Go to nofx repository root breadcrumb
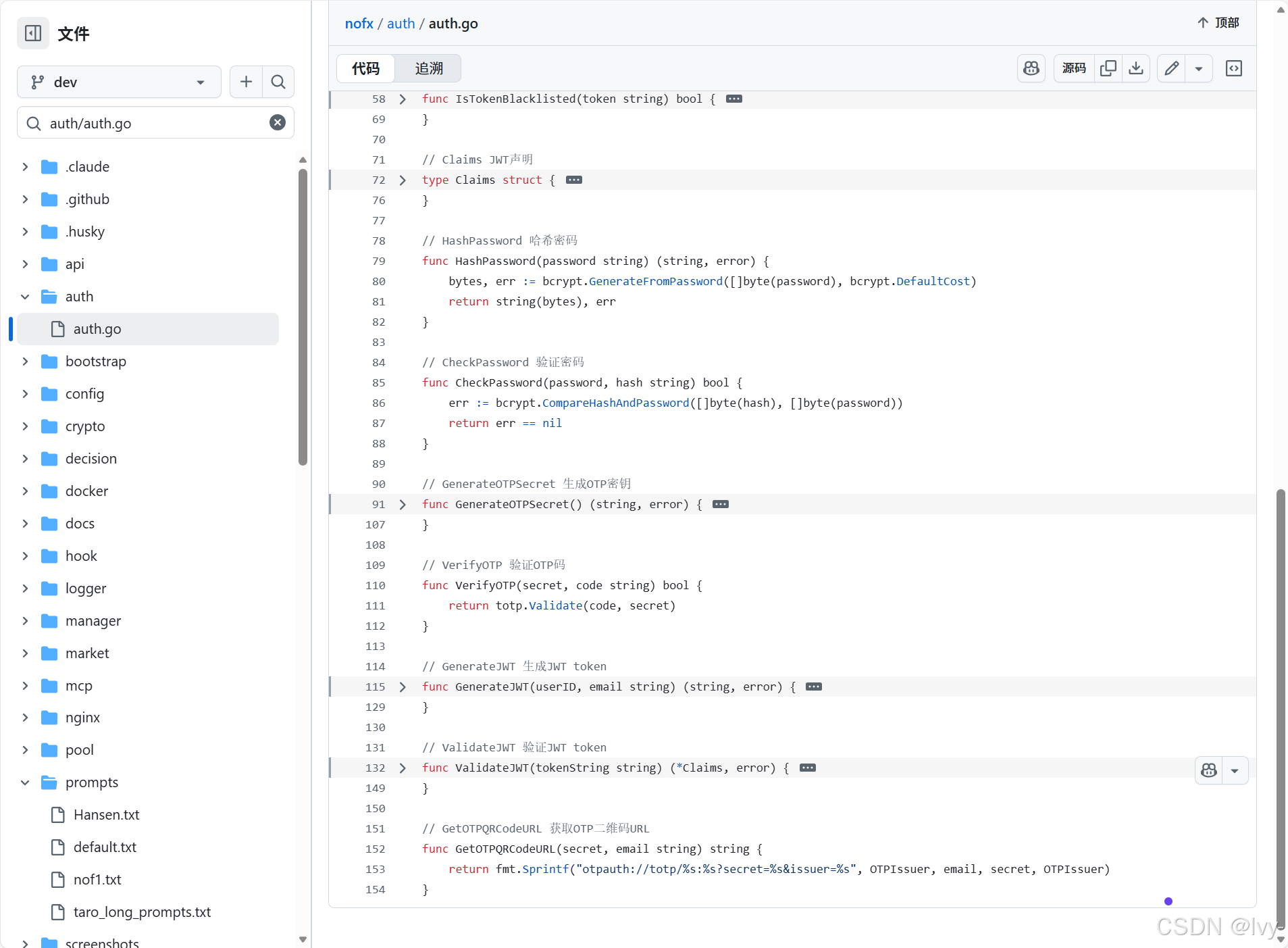The image size is (1288, 948). (x=359, y=24)
